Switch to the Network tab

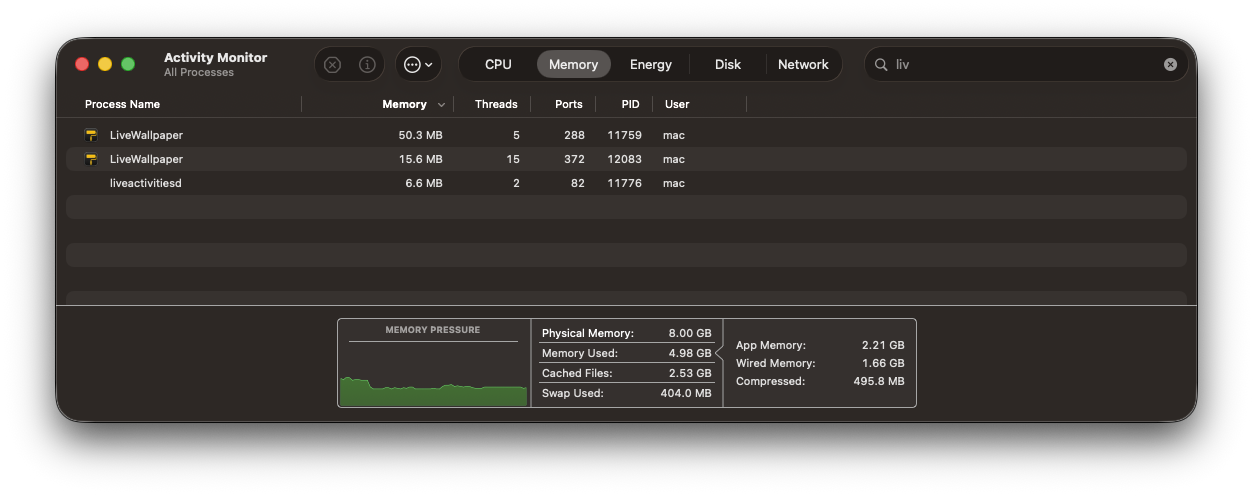pos(803,64)
